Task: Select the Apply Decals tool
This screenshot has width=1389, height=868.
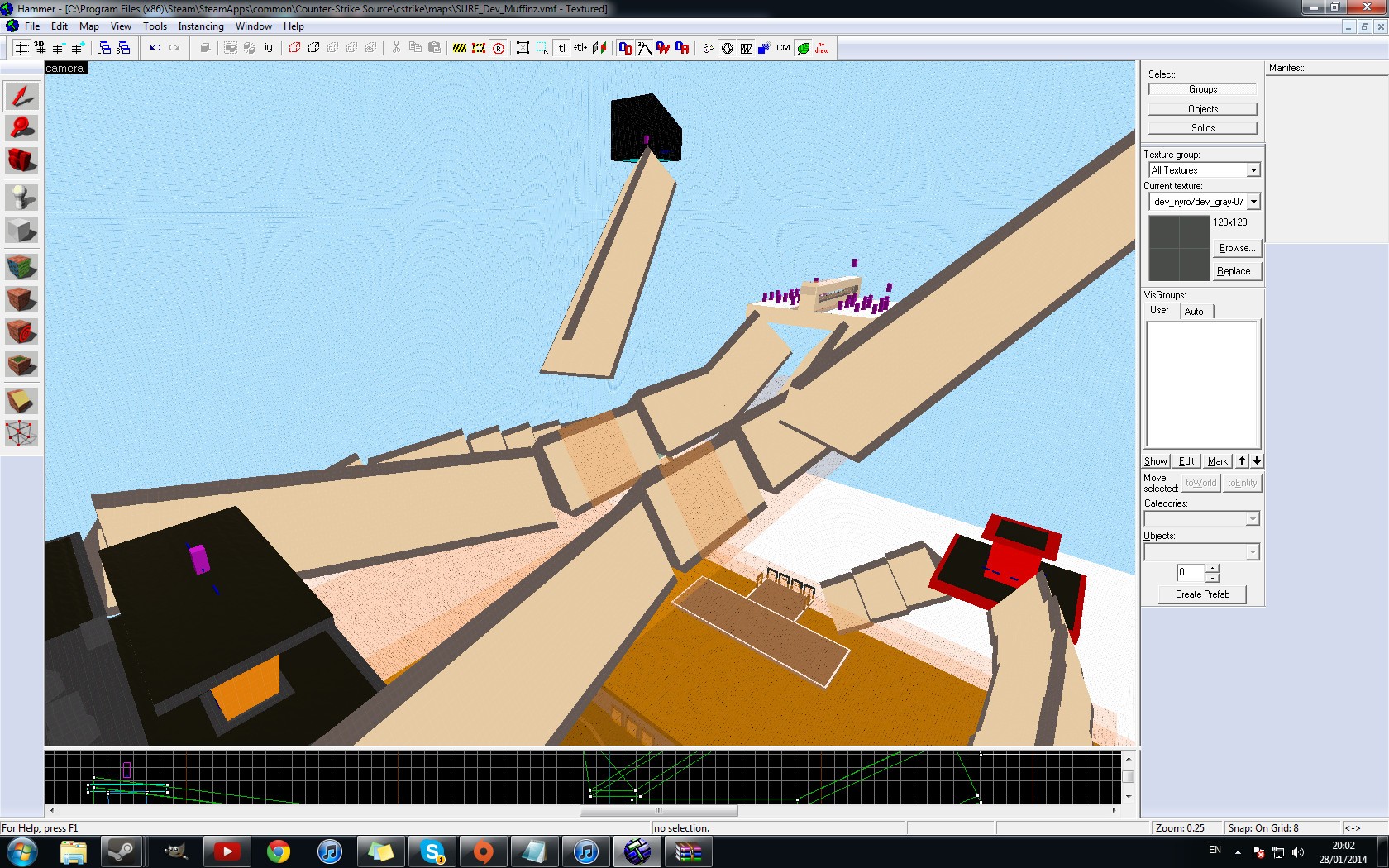Action: [x=21, y=332]
